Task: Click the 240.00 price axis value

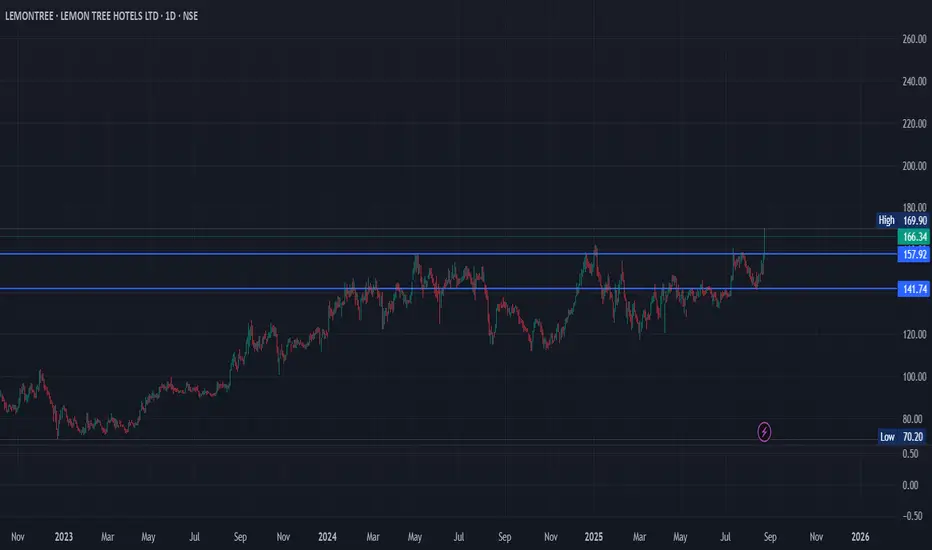Action: click(914, 81)
